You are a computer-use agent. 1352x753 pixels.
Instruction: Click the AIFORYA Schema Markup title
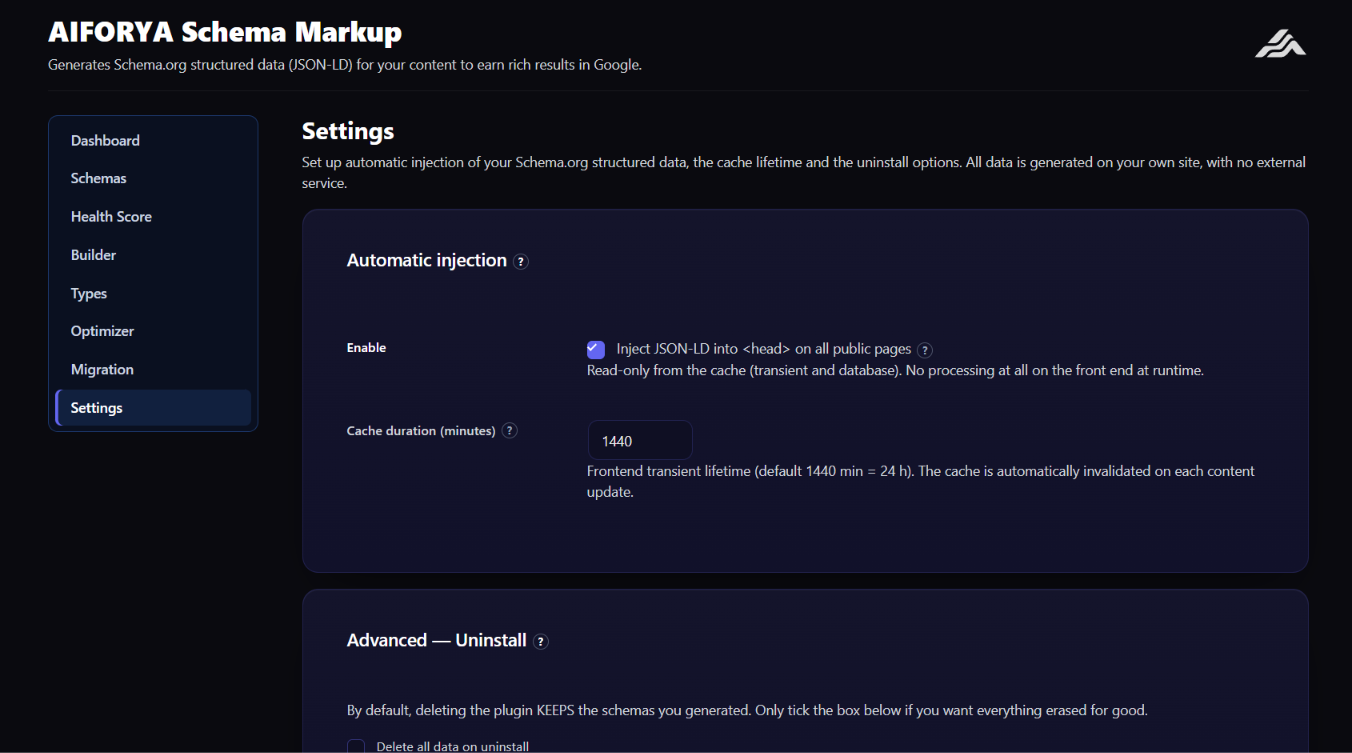click(225, 32)
